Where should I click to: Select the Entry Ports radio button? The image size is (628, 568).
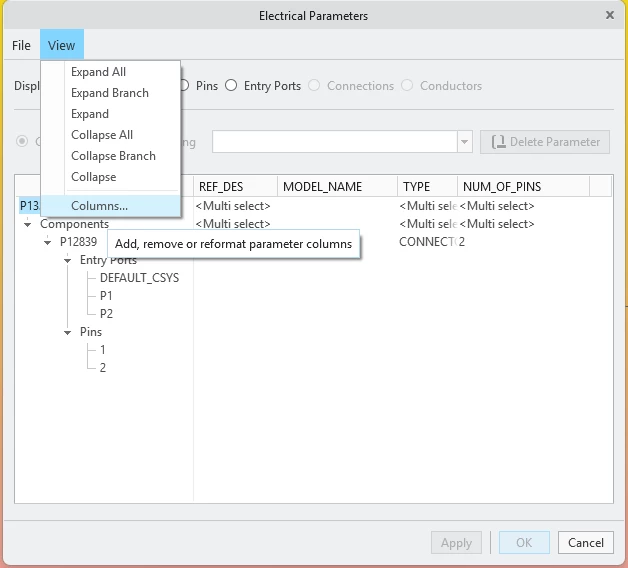click(231, 85)
